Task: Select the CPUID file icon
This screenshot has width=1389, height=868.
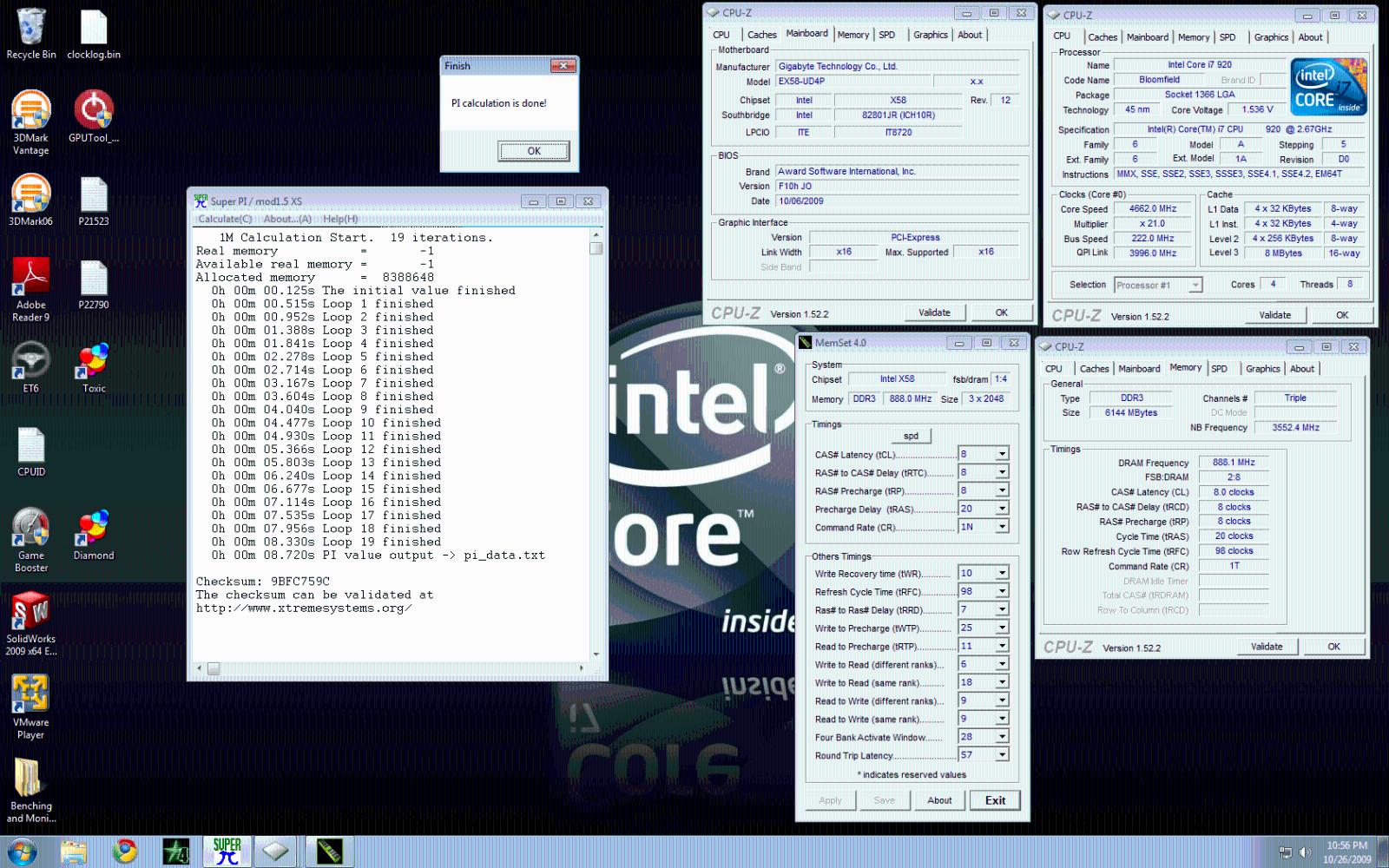Action: (x=31, y=451)
